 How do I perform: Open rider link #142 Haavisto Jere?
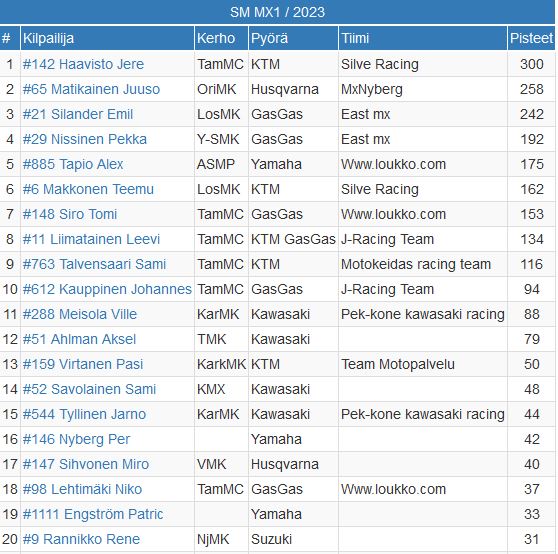pos(83,64)
